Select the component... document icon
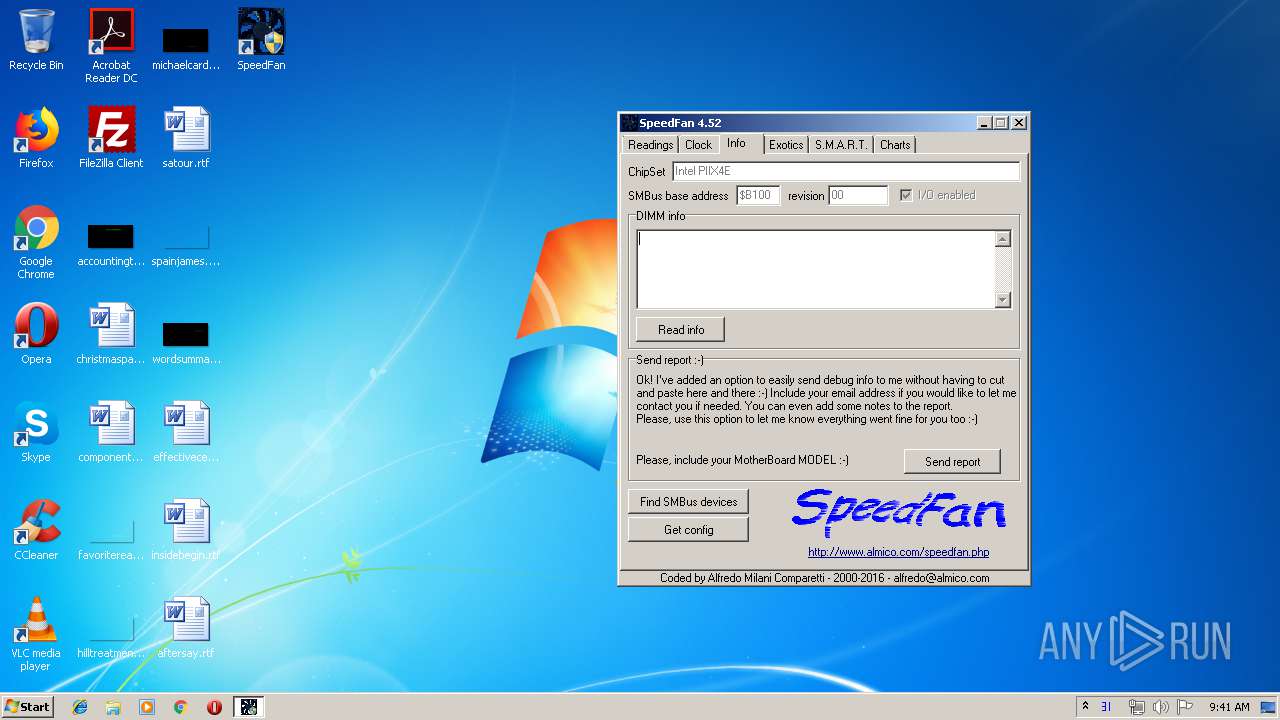Screen dimensions: 1280x720 click(x=111, y=432)
